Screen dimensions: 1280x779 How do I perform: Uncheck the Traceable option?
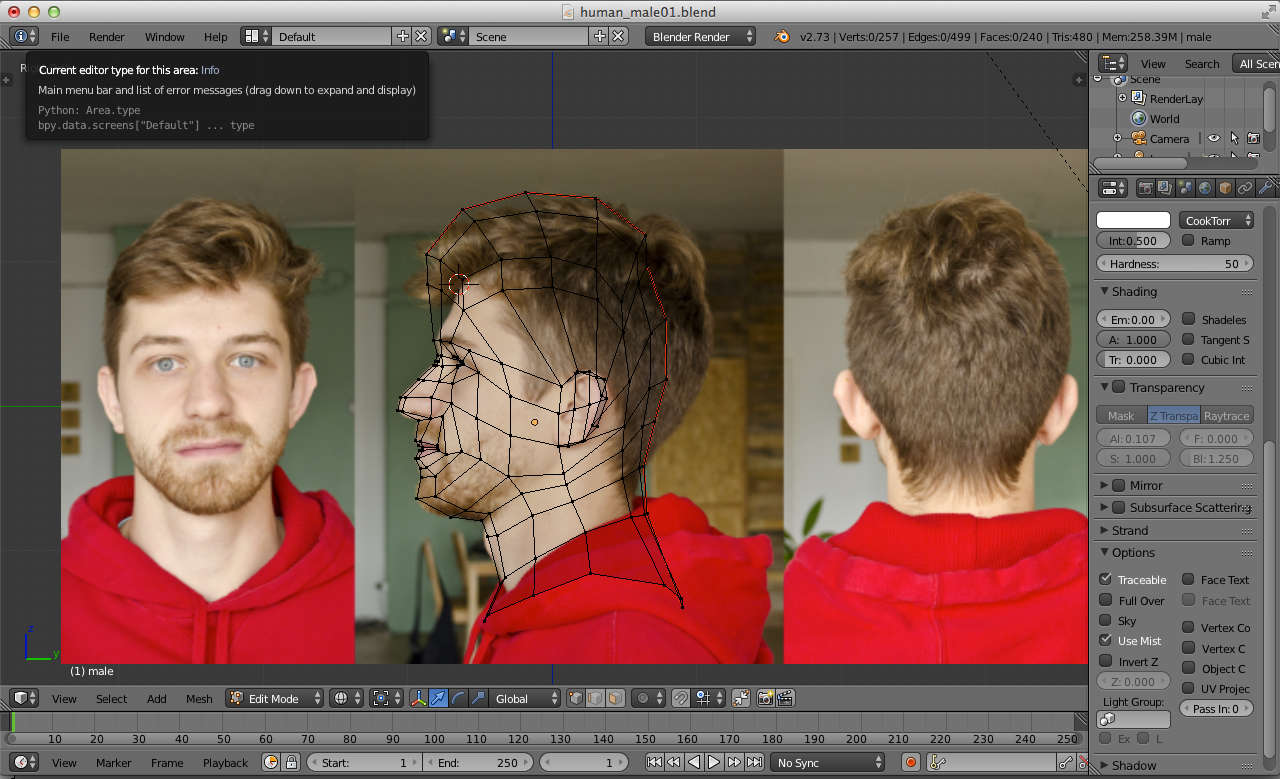click(1105, 579)
